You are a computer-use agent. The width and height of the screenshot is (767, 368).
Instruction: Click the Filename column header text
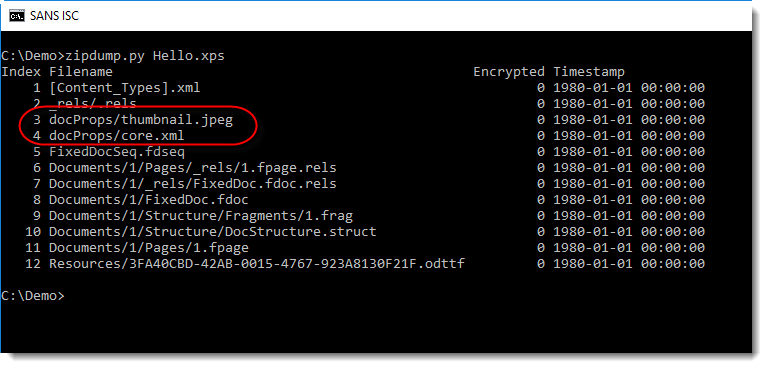click(81, 72)
